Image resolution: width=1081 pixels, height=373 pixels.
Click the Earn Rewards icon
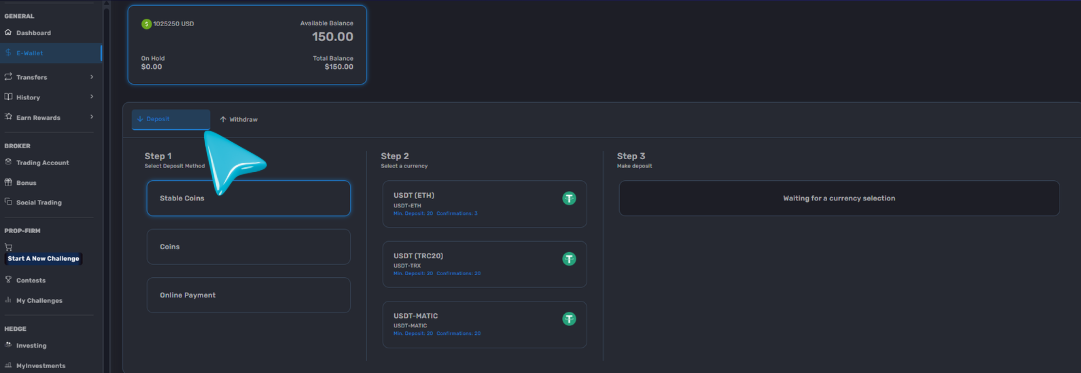[x=8, y=117]
